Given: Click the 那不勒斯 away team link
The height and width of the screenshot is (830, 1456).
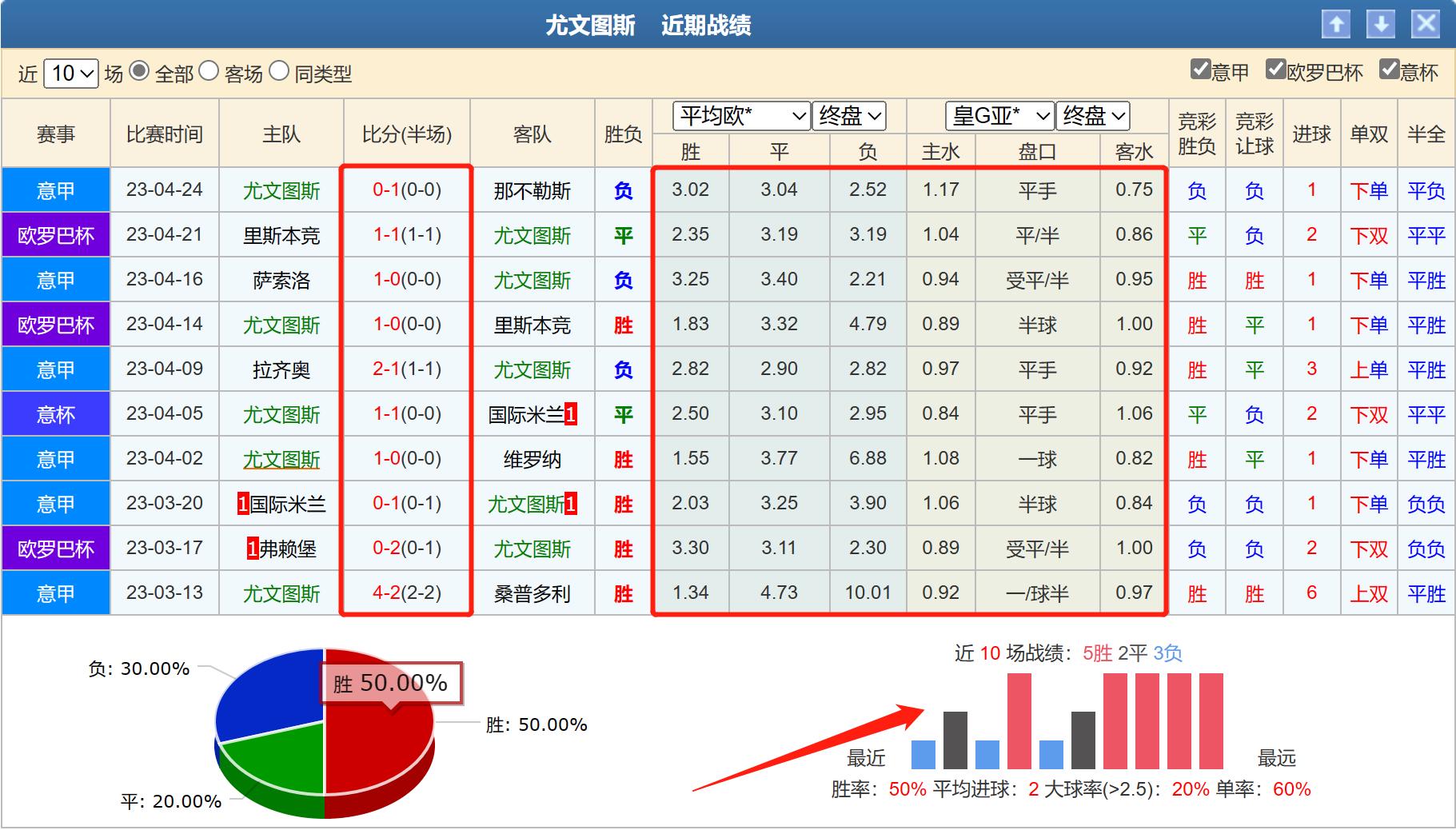Looking at the screenshot, I should click(533, 191).
